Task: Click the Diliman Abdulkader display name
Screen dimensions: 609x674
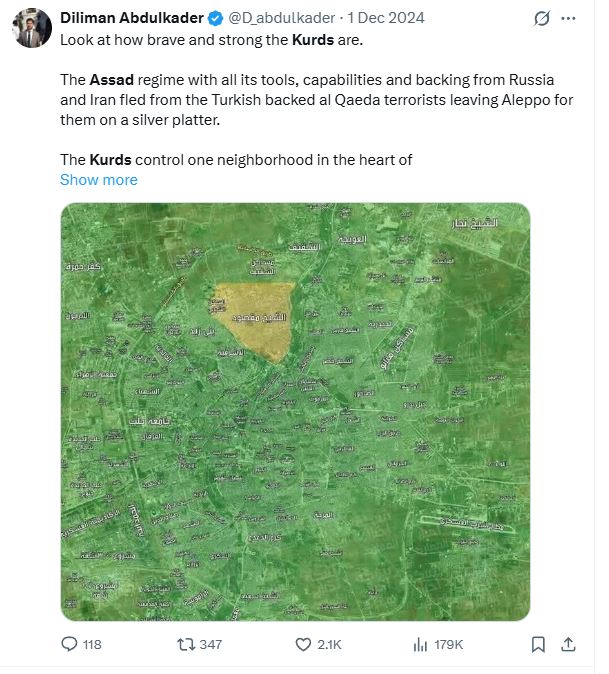Action: click(132, 18)
